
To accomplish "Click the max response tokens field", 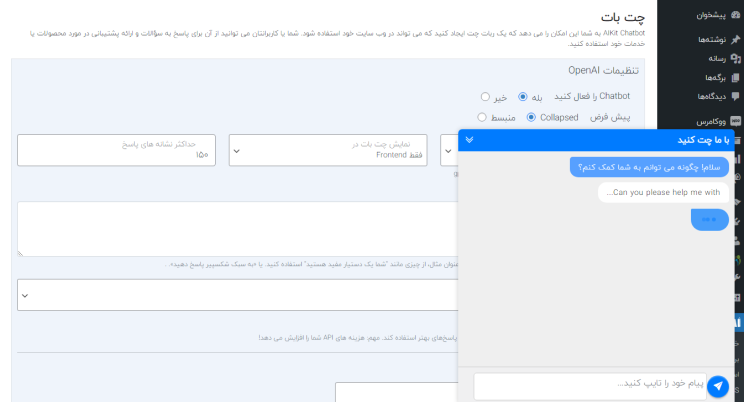I will pyautogui.click(x=118, y=150).
